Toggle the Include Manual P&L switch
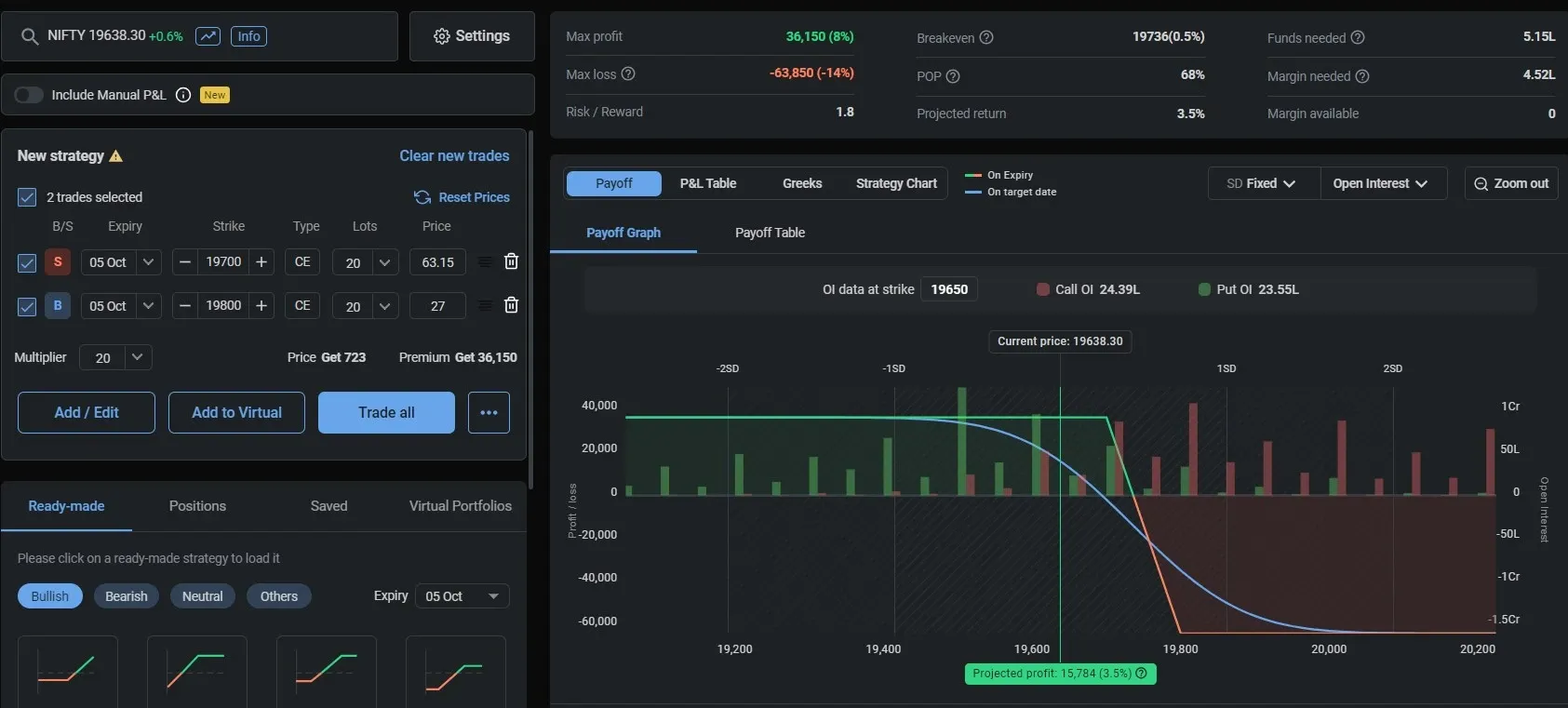This screenshot has width=1568, height=708. pos(29,95)
